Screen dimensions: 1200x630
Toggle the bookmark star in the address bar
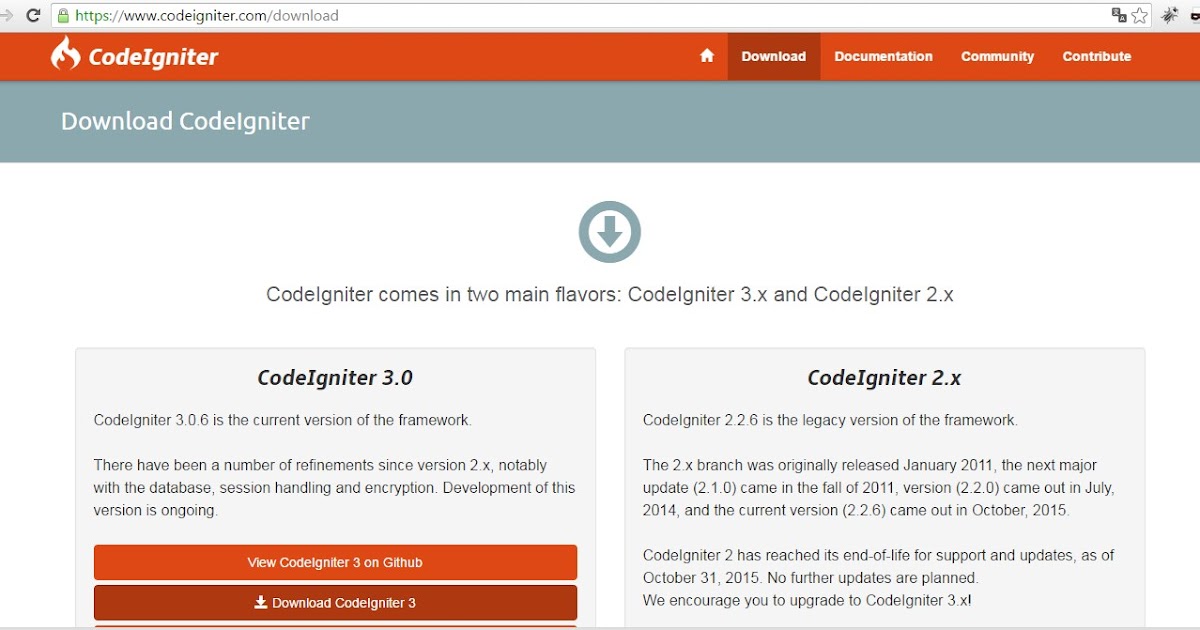1138,15
